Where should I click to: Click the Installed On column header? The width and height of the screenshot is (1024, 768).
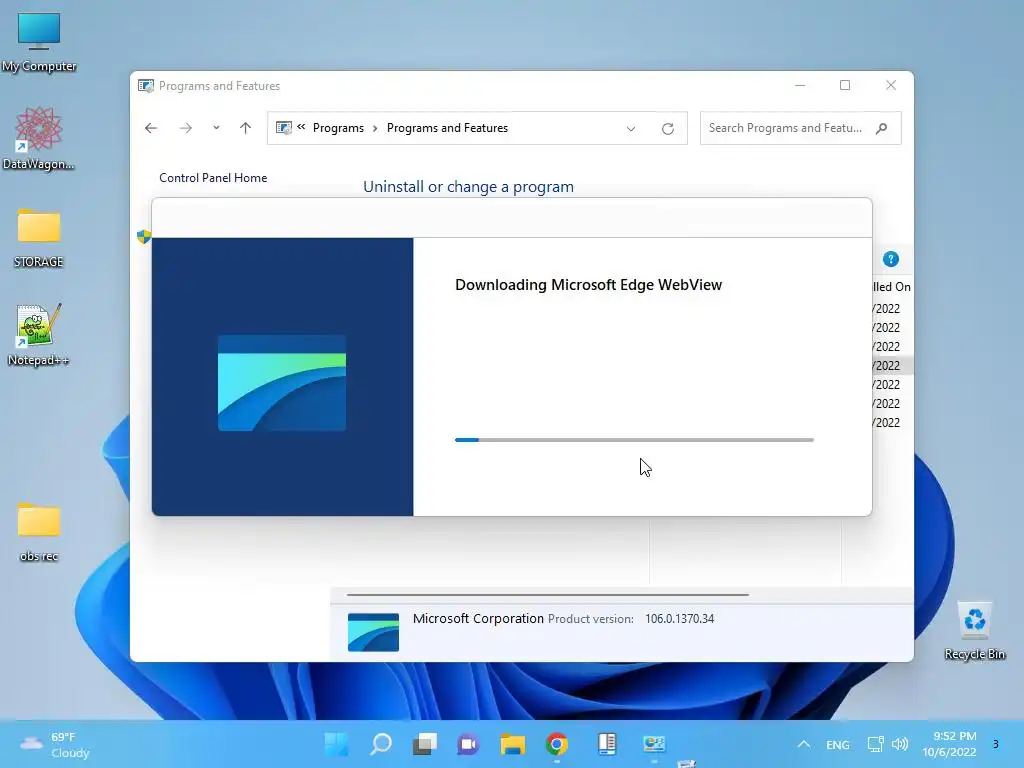pos(892,287)
